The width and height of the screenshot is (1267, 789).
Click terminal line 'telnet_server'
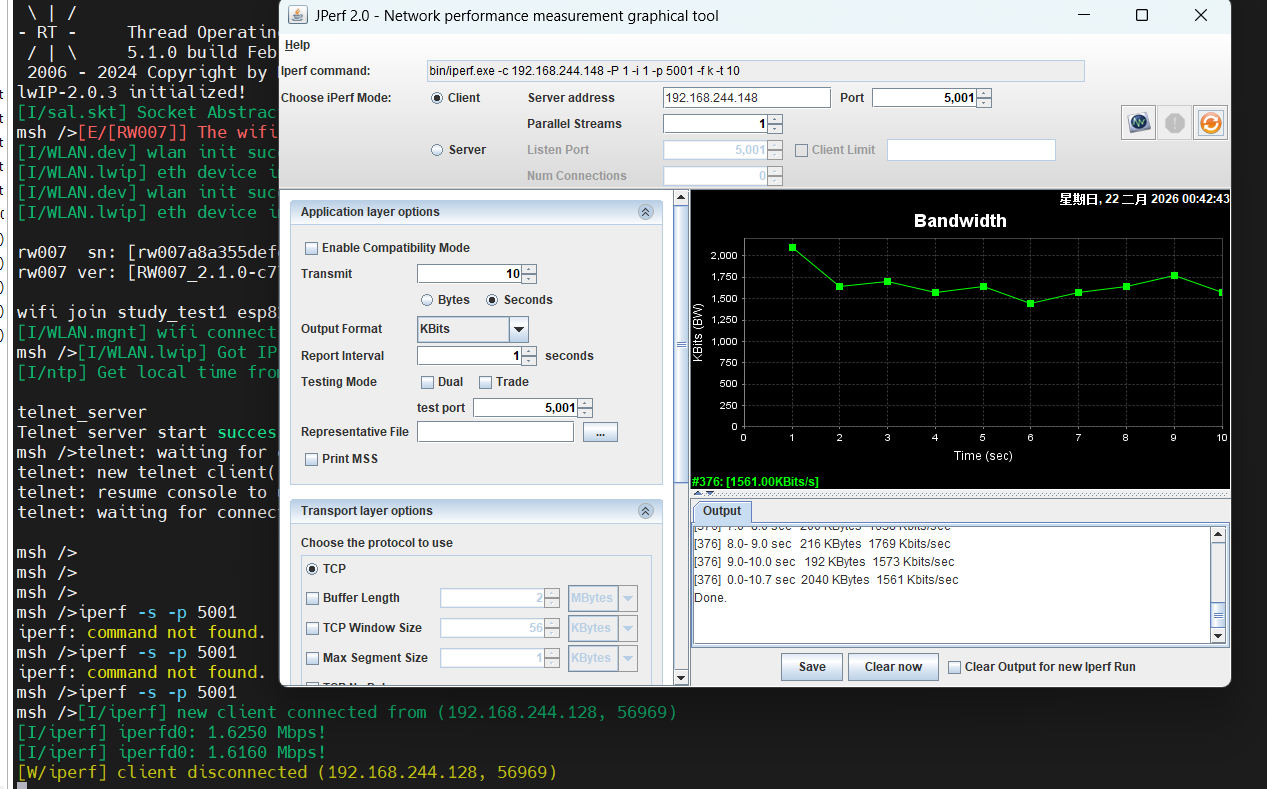[x=82, y=412]
